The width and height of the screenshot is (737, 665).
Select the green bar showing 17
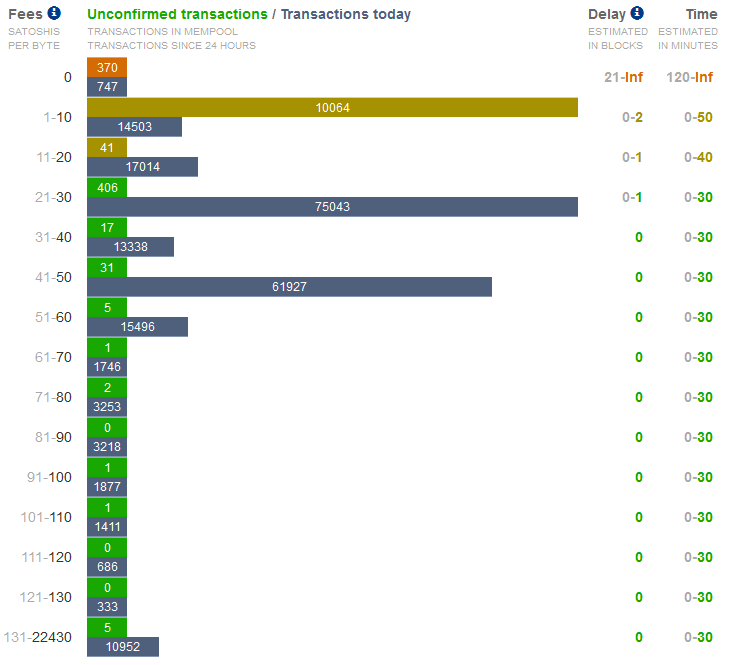(x=107, y=227)
